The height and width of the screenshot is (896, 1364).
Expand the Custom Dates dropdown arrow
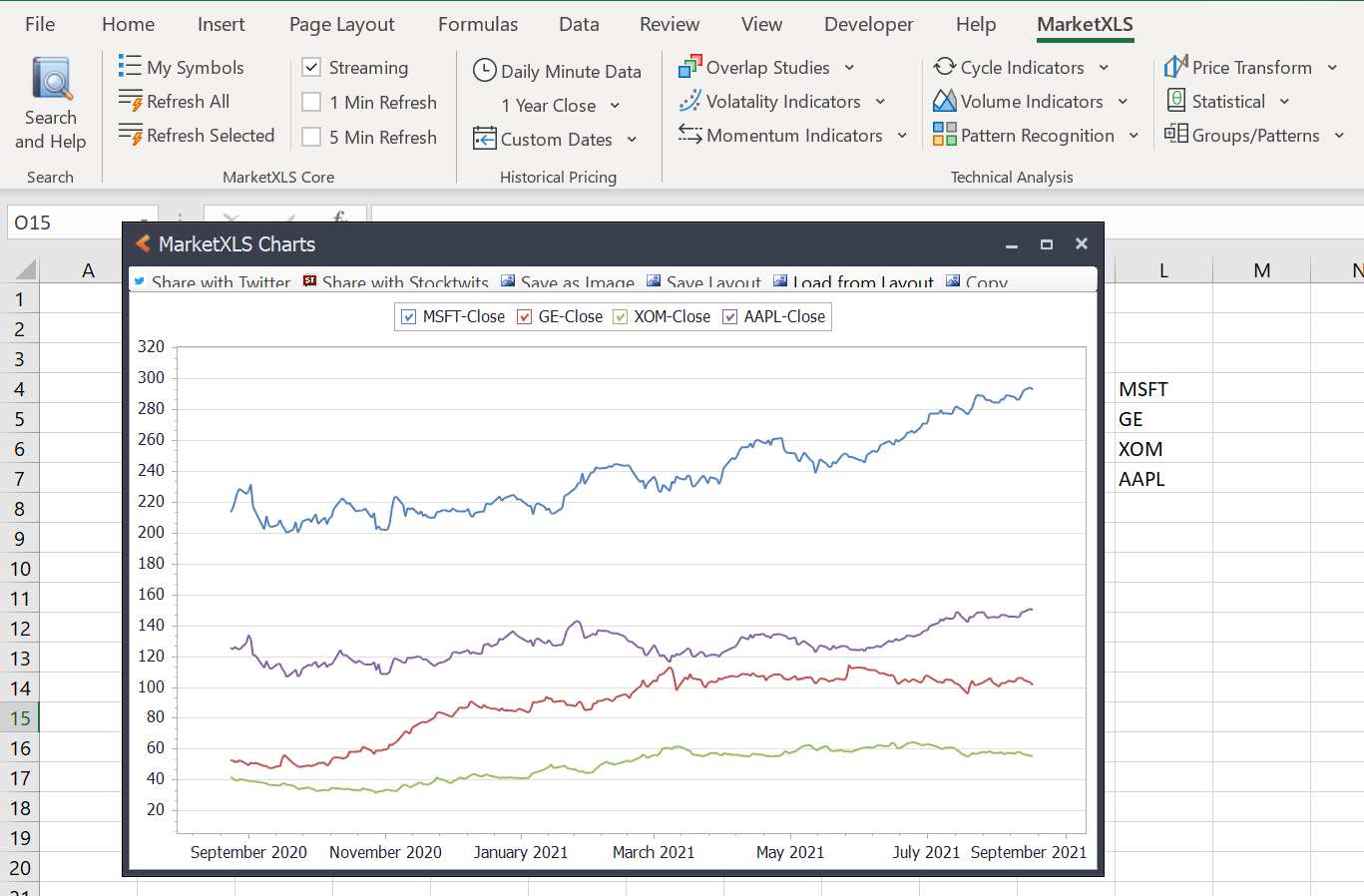632,140
